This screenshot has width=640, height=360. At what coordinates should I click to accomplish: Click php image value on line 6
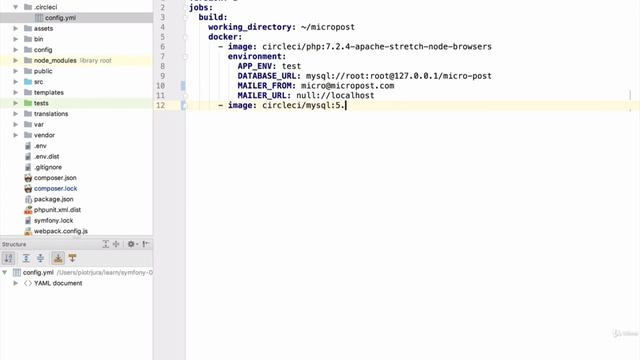(x=377, y=47)
